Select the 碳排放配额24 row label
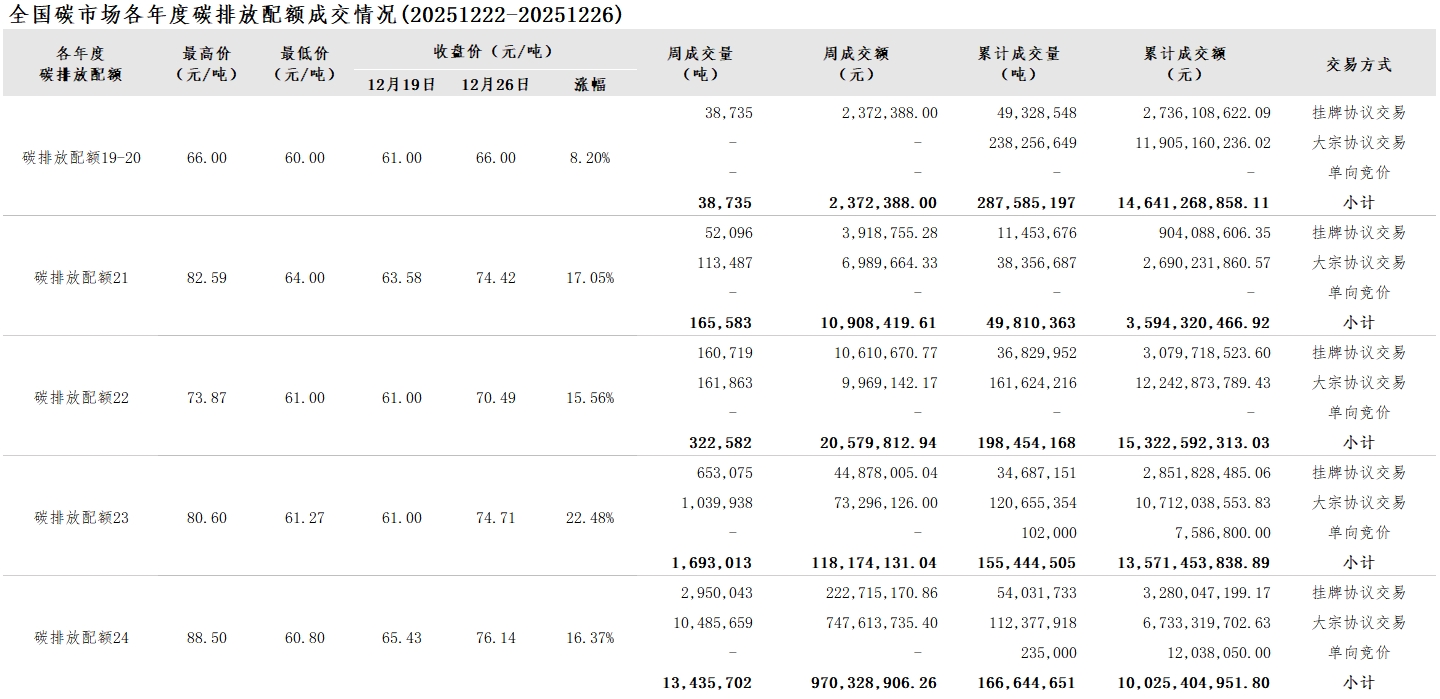The height and width of the screenshot is (699, 1440). (82, 638)
